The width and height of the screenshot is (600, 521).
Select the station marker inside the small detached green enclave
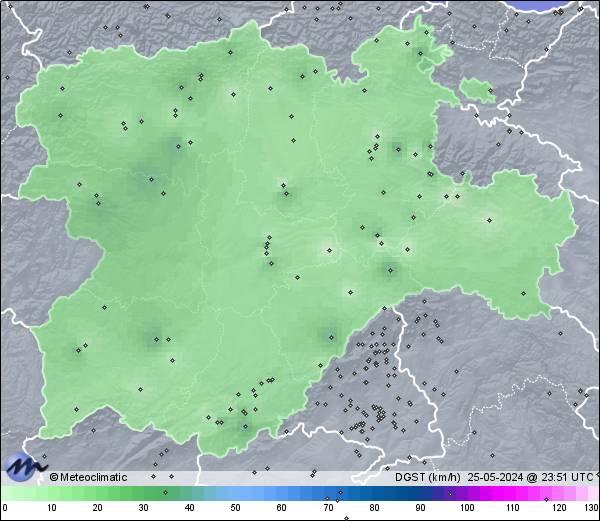click(x=491, y=91)
